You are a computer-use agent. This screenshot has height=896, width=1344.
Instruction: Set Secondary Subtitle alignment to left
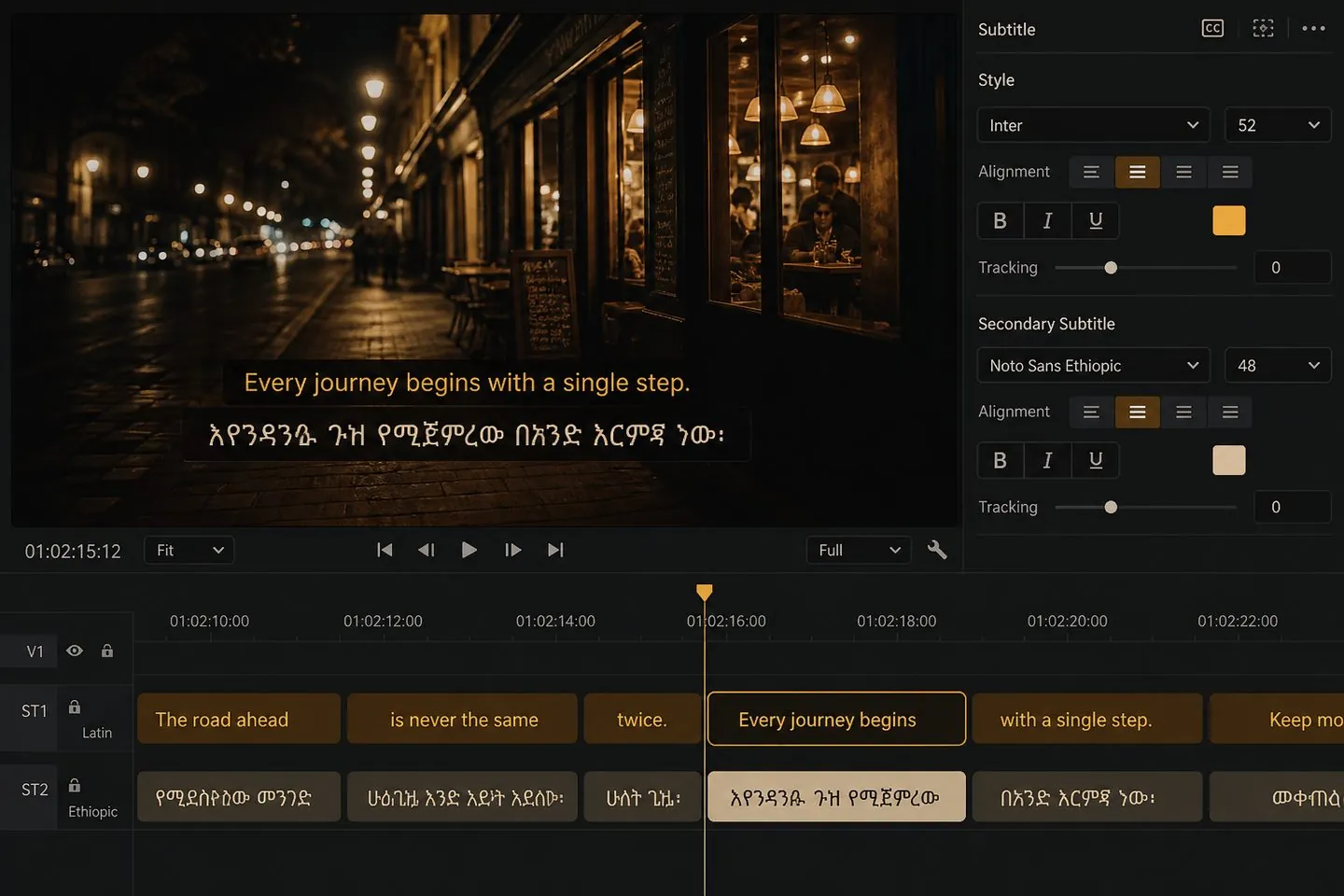(1091, 412)
